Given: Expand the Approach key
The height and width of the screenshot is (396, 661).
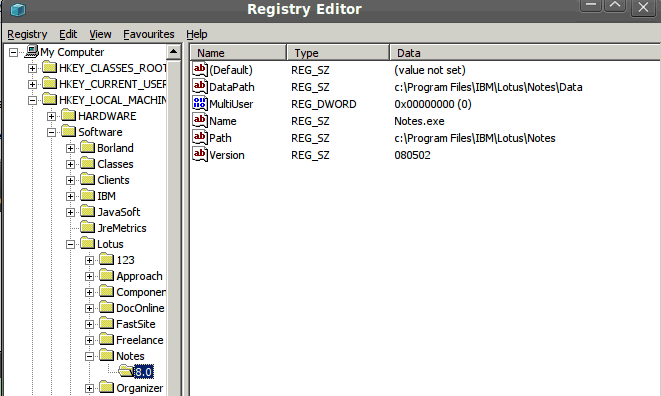Looking at the screenshot, I should (89, 277).
